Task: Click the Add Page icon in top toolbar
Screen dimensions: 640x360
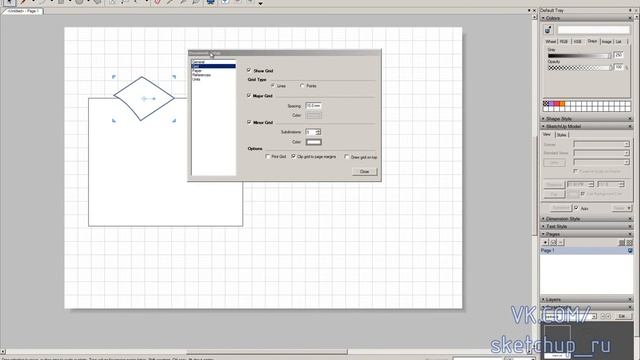Action: click(225, 2)
